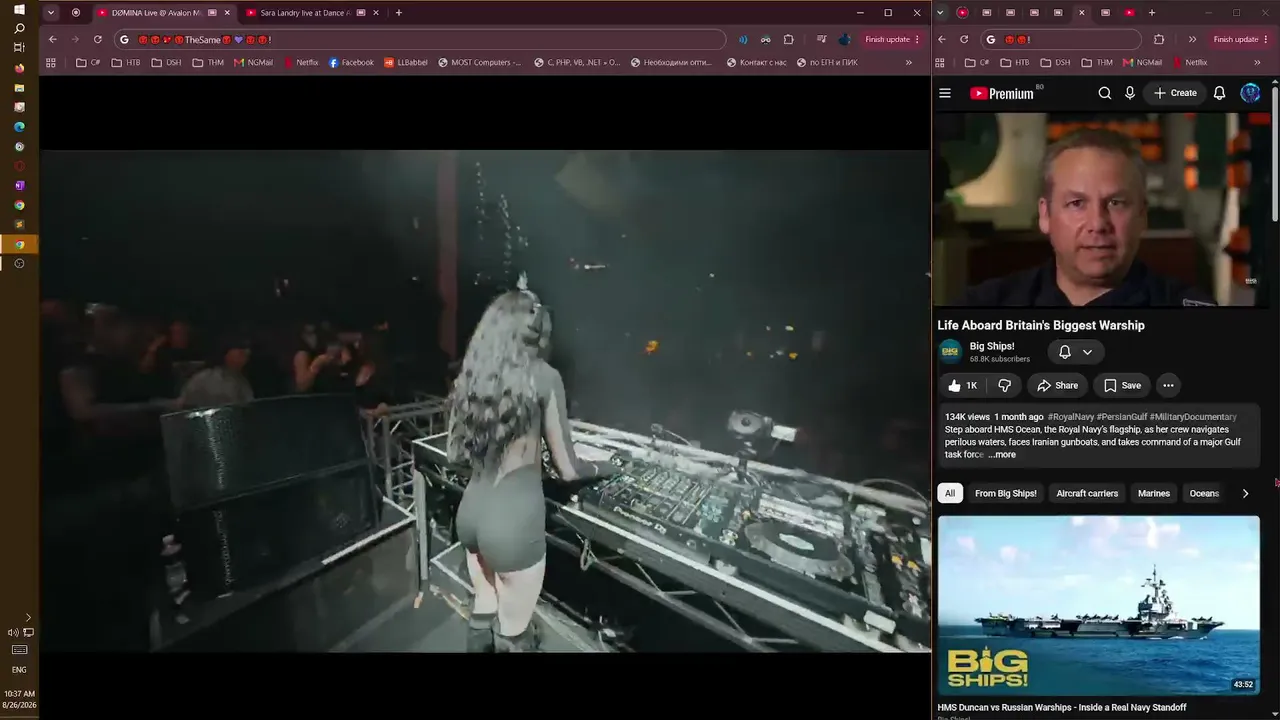The height and width of the screenshot is (720, 1280).
Task: Open the touch keyboard tray icon
Action: click(19, 650)
